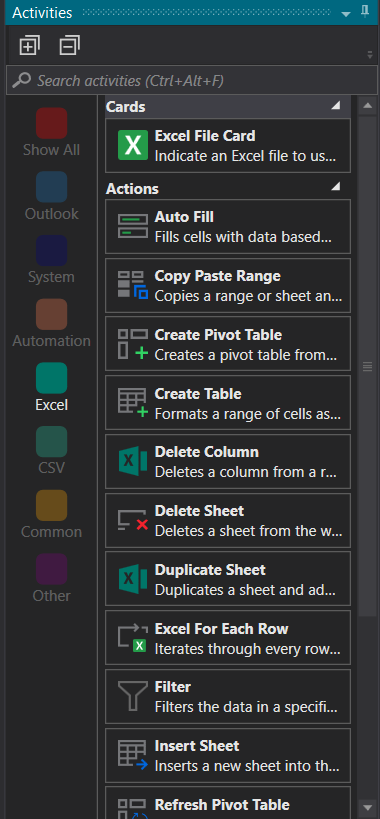
Task: Click the Duplicate Sheet Excel icon
Action: click(x=133, y=579)
